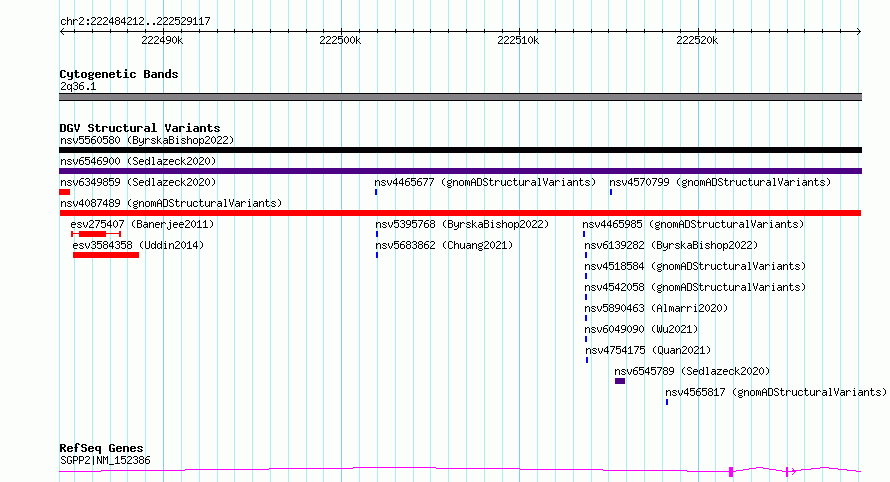Click the 222510k ruler tick label
The height and width of the screenshot is (482, 890).
click(518, 40)
